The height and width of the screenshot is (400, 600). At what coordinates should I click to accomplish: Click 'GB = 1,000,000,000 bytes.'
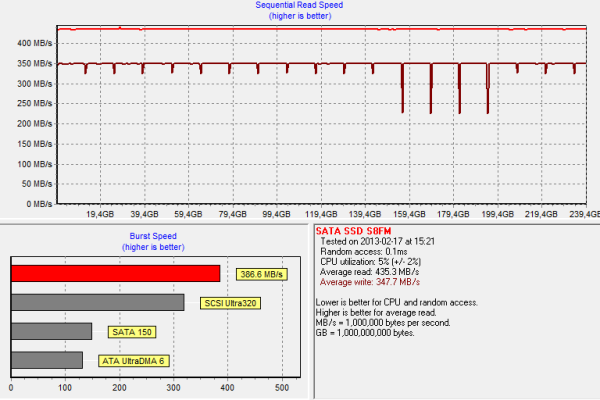pyautogui.click(x=365, y=333)
